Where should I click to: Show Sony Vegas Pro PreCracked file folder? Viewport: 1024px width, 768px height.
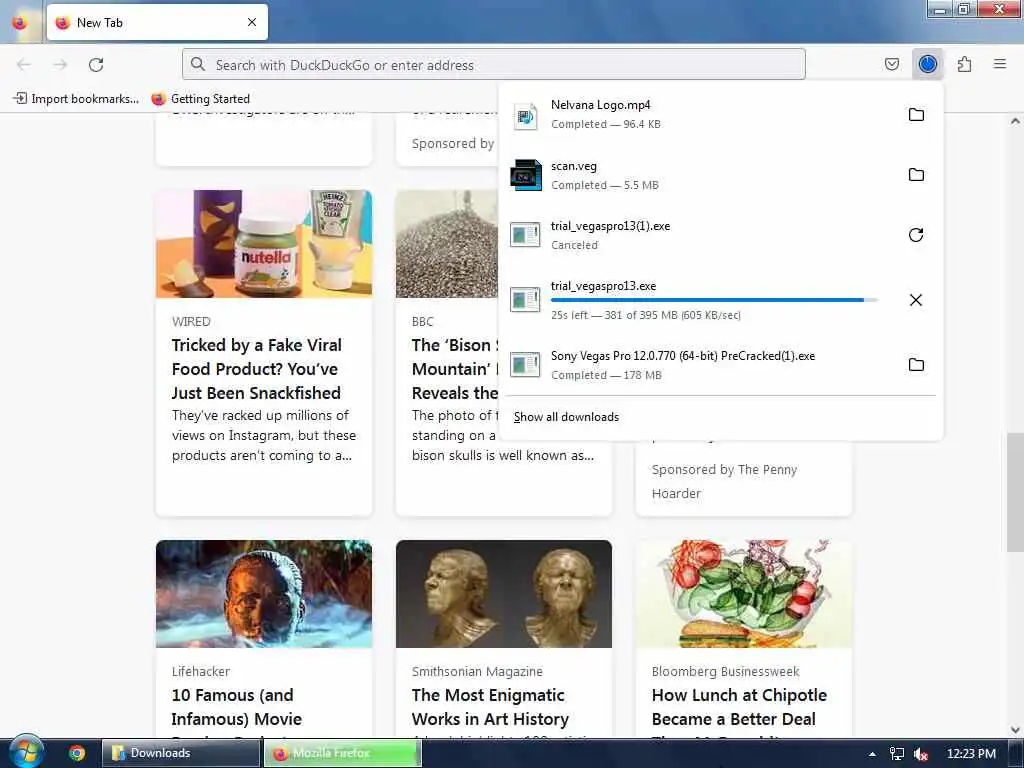(x=916, y=364)
